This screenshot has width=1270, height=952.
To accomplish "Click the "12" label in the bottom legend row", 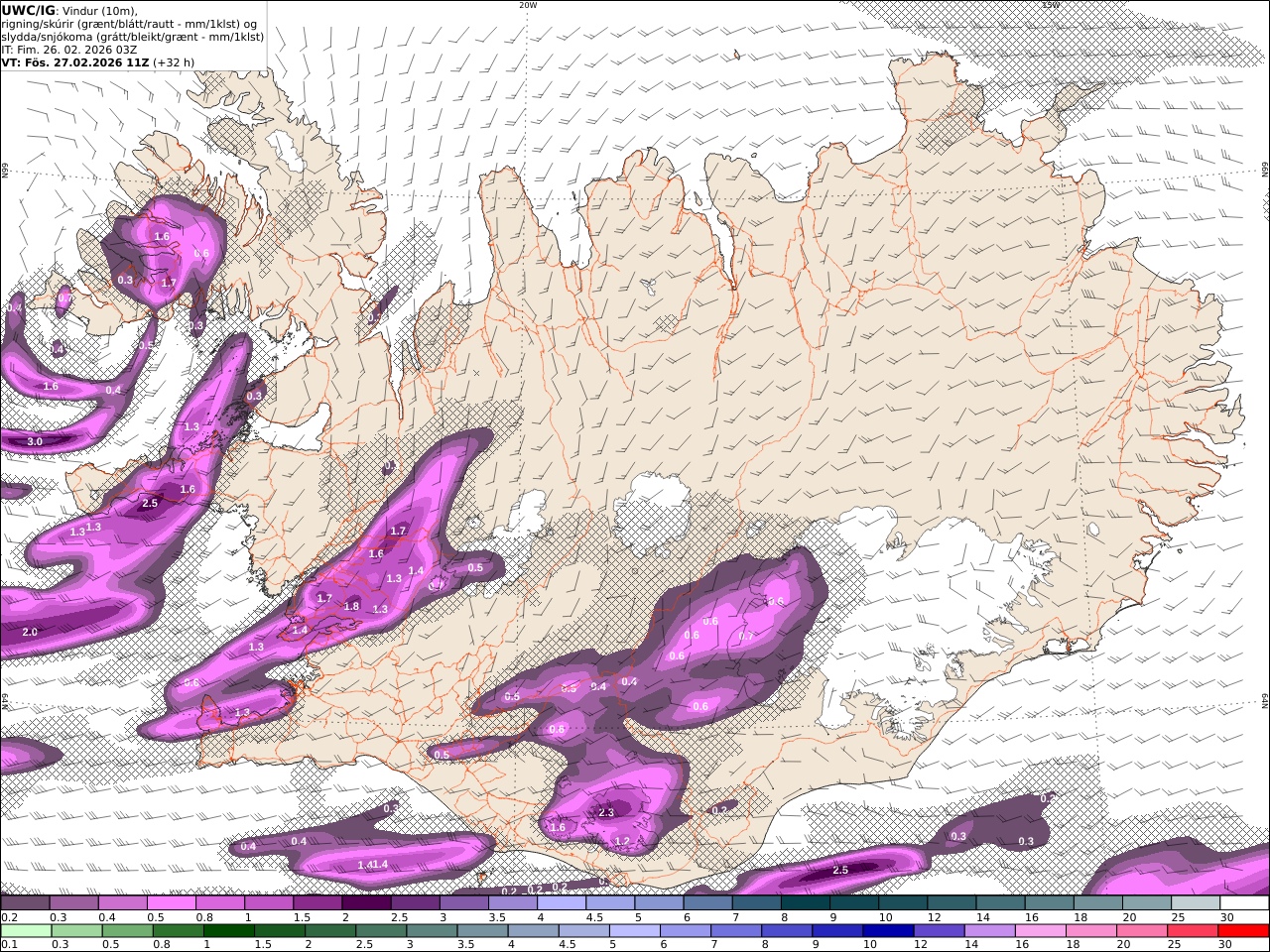I will point(920,944).
